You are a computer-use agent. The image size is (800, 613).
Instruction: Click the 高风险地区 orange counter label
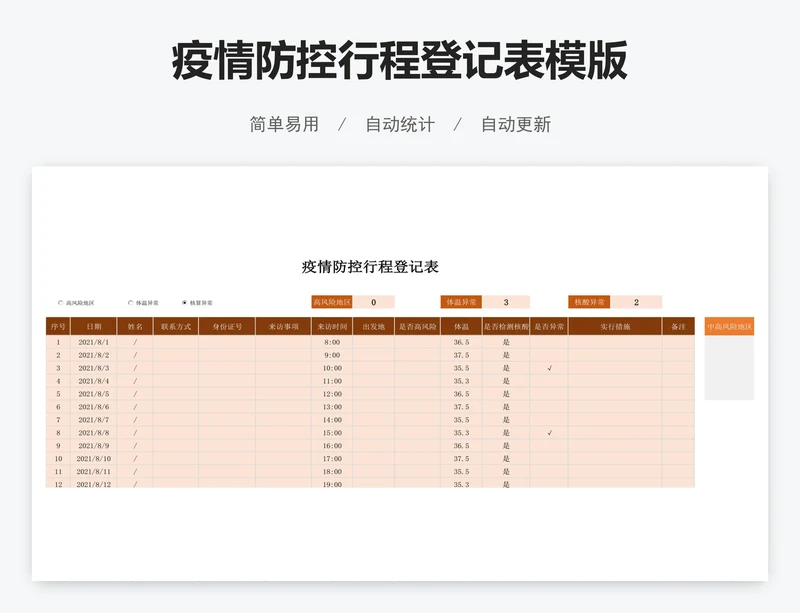pos(332,302)
